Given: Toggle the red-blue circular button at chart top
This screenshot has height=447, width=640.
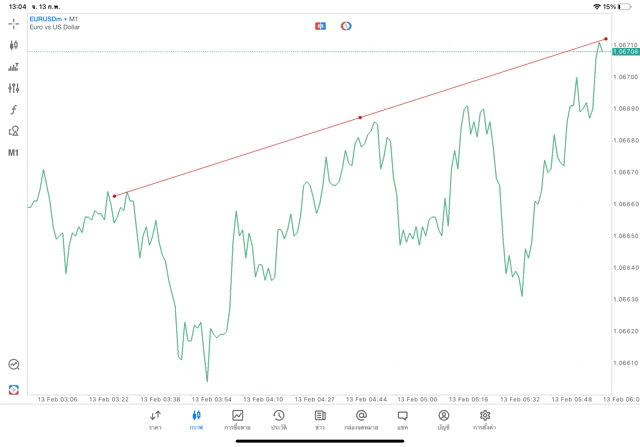Looking at the screenshot, I should point(346,26).
